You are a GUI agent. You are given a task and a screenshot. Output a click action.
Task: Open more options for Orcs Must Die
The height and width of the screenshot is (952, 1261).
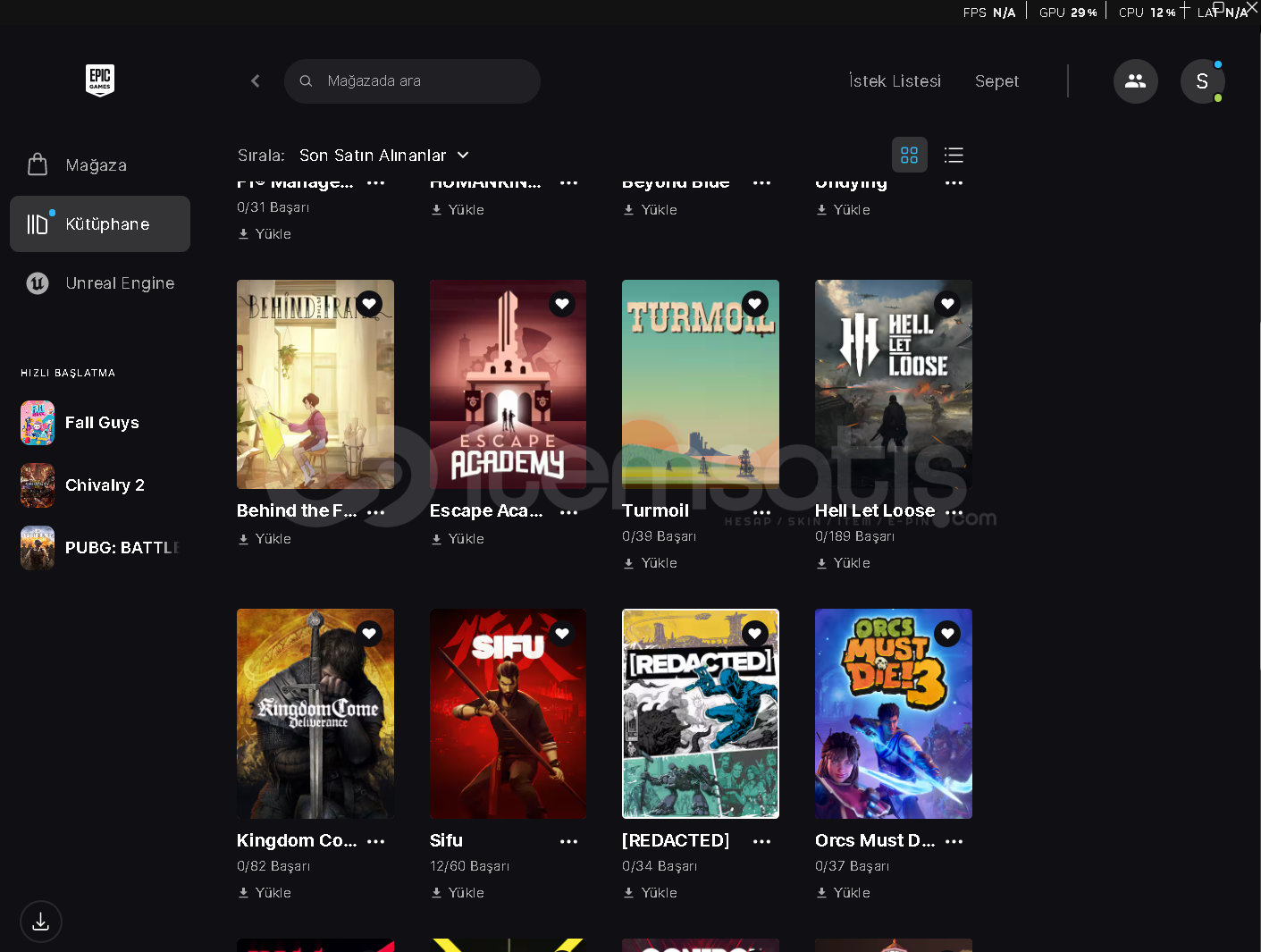tap(954, 841)
